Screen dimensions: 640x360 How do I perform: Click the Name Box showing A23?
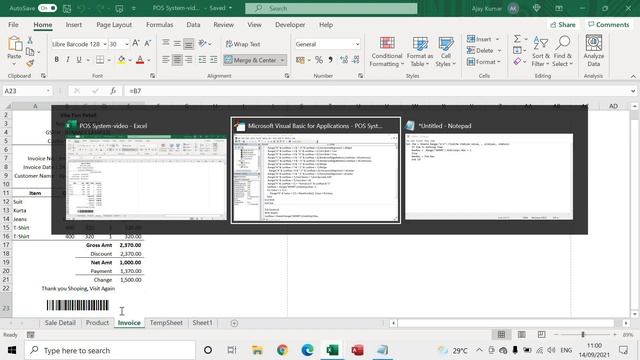(27, 91)
